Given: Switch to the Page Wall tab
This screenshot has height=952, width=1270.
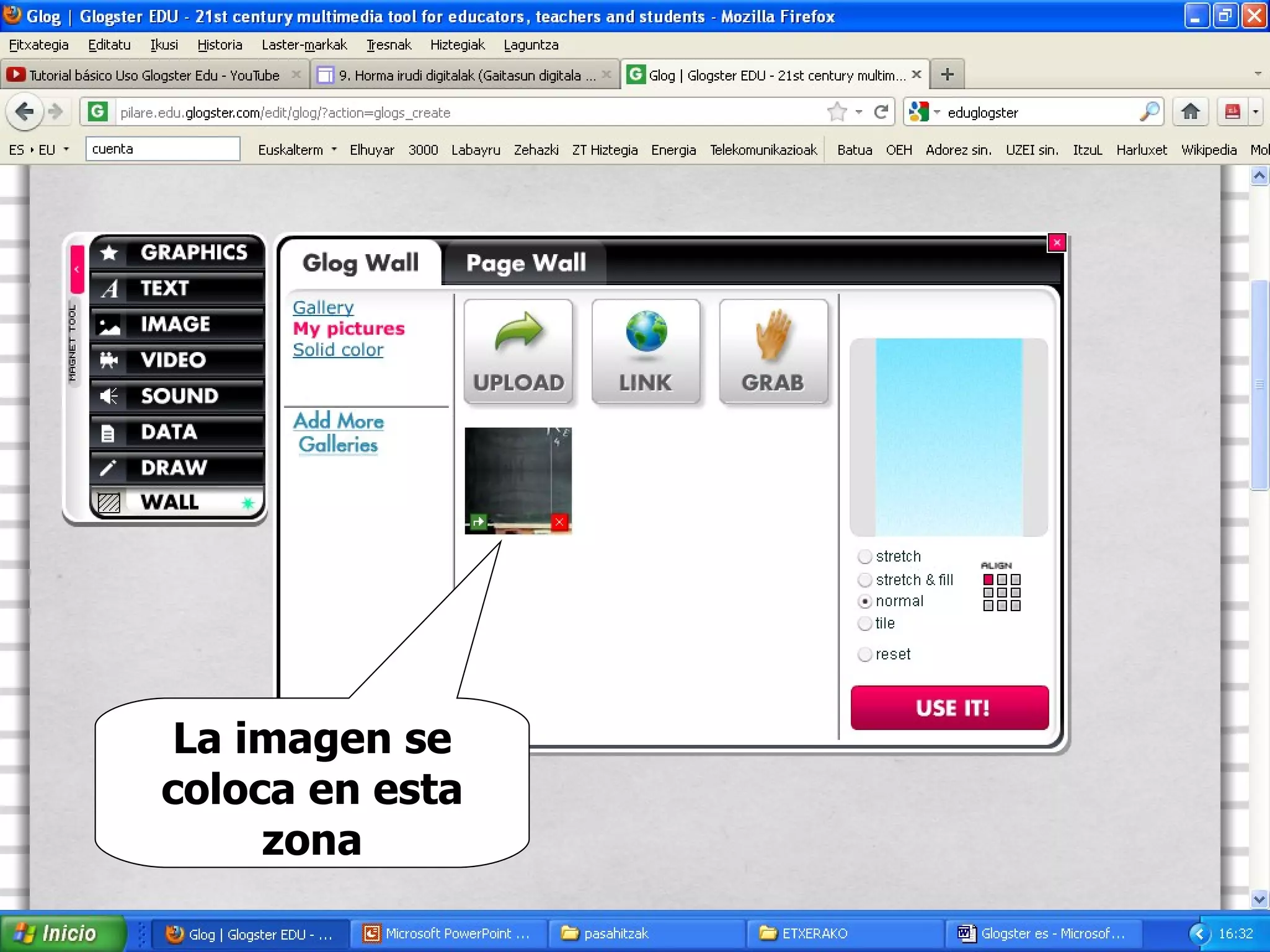Looking at the screenshot, I should click(526, 263).
